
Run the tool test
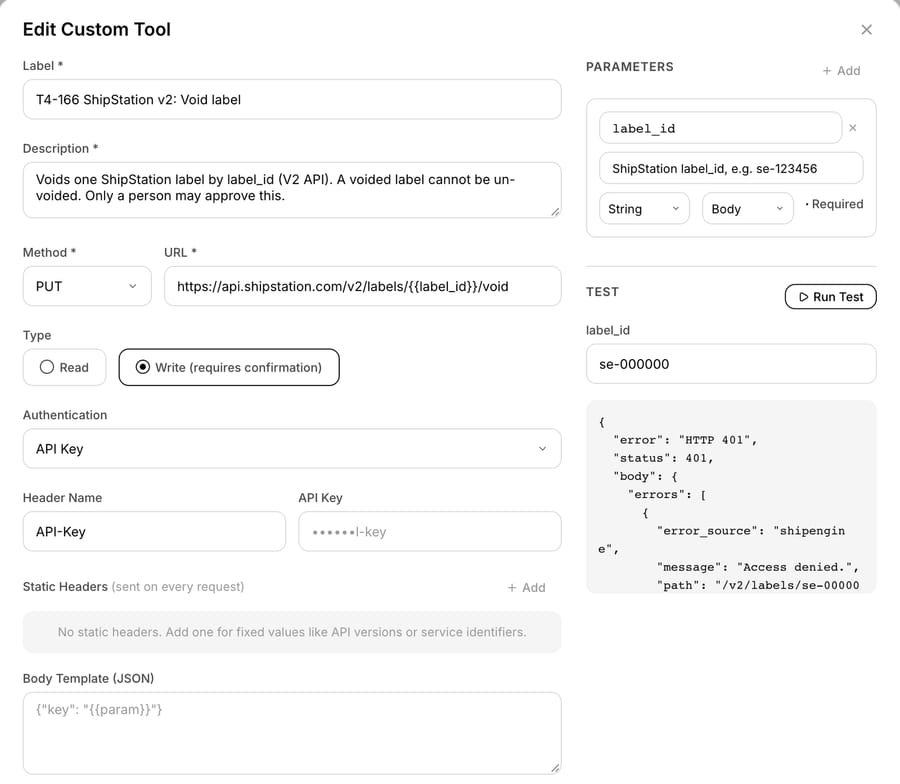831,297
